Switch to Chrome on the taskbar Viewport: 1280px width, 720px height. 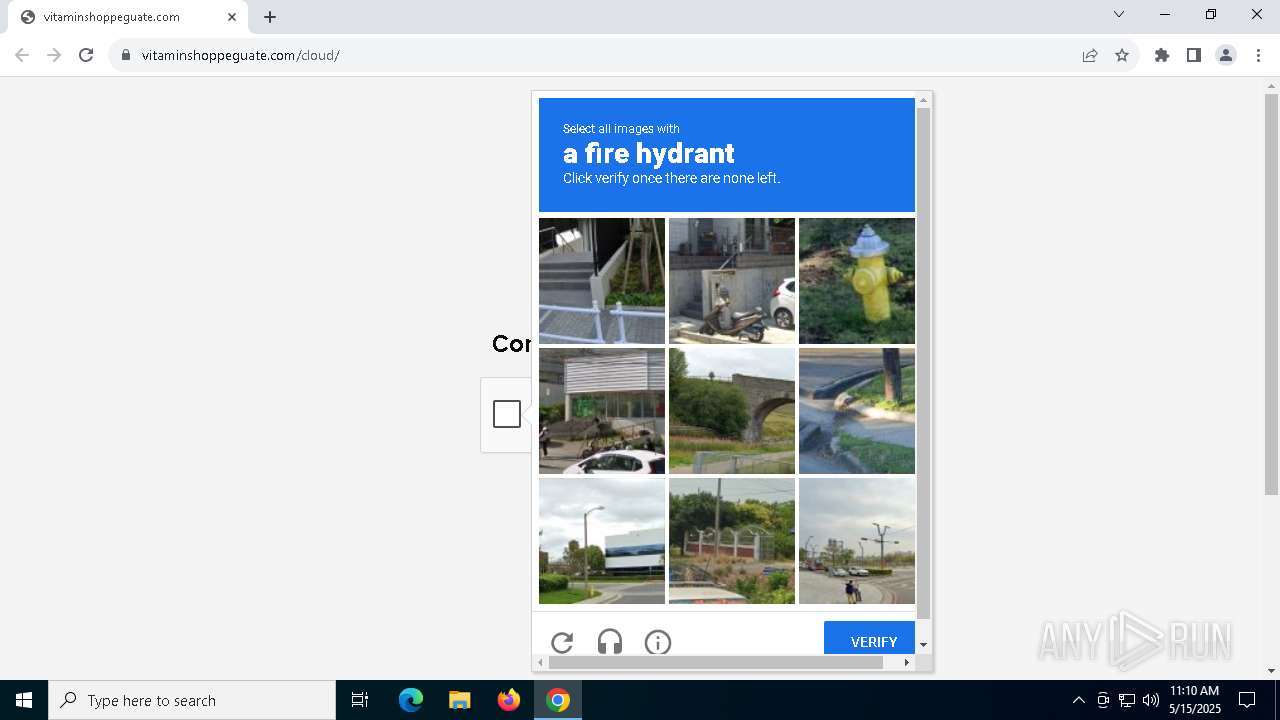tap(558, 700)
